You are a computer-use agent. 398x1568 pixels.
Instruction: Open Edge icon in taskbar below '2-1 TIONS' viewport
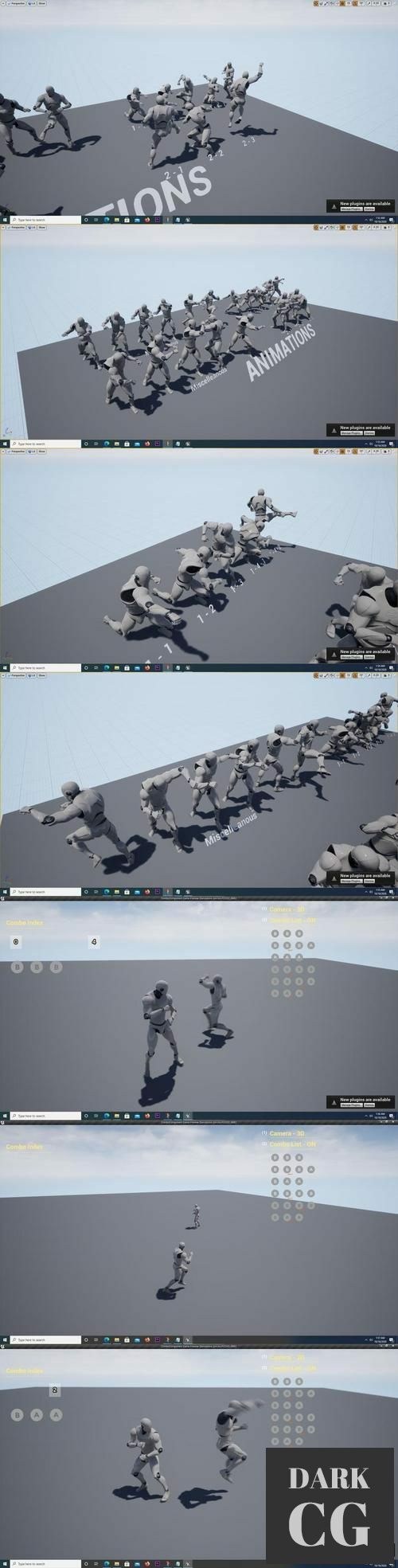[x=106, y=220]
